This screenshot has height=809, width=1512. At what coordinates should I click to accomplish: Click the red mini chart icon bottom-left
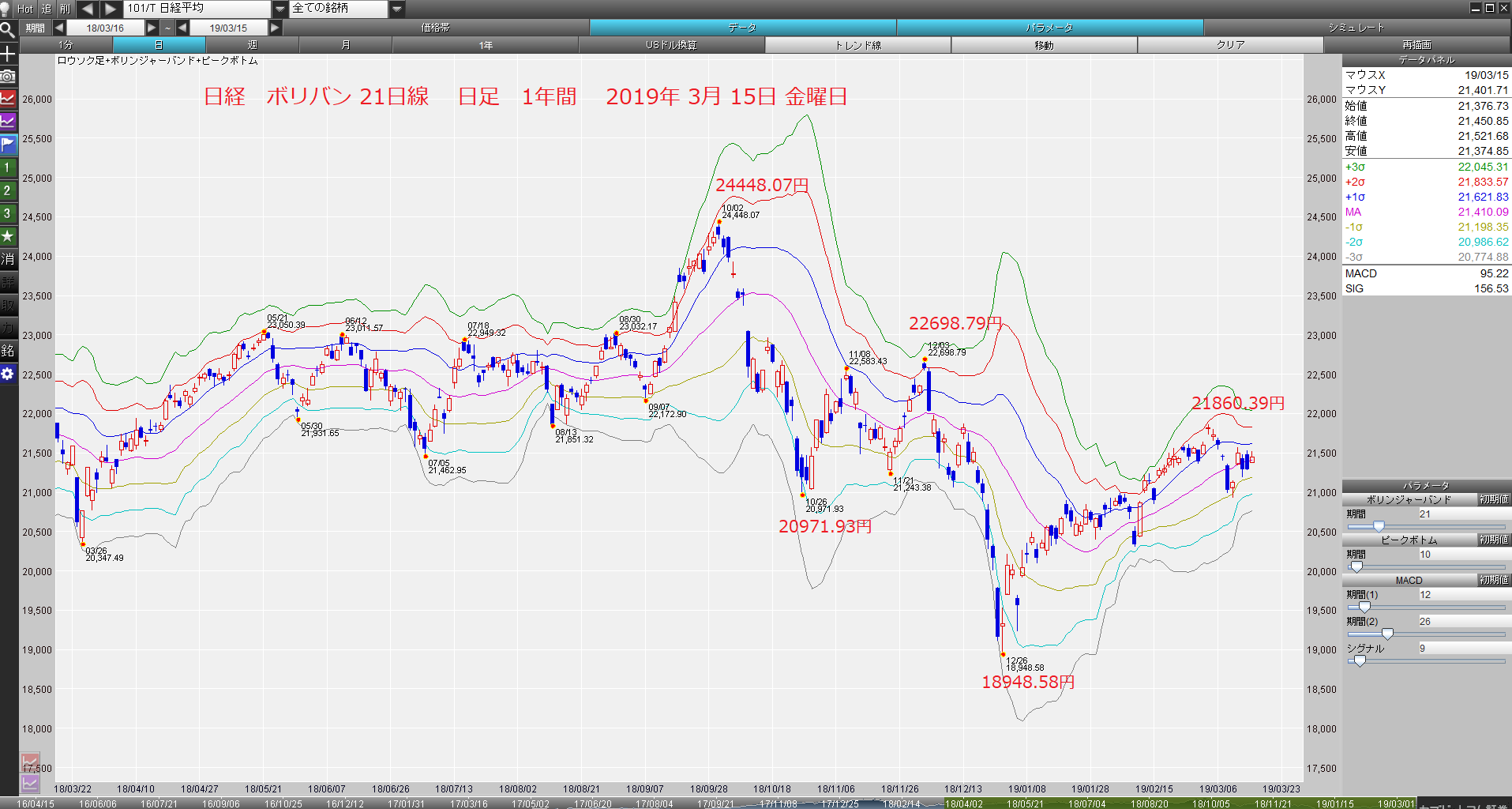pos(30,762)
